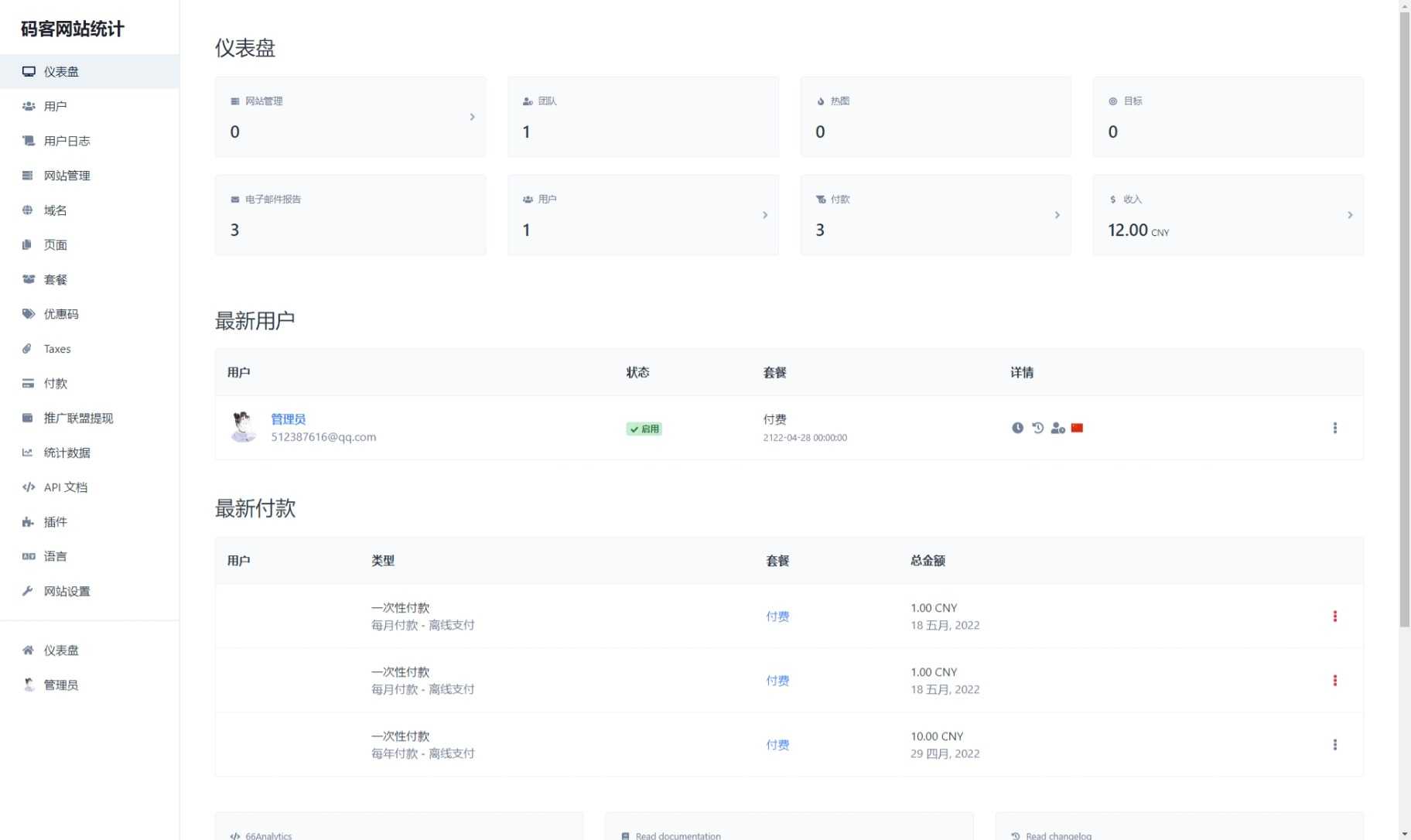Click the 用户 people icon in sidebar
This screenshot has height=840, width=1411.
click(29, 106)
